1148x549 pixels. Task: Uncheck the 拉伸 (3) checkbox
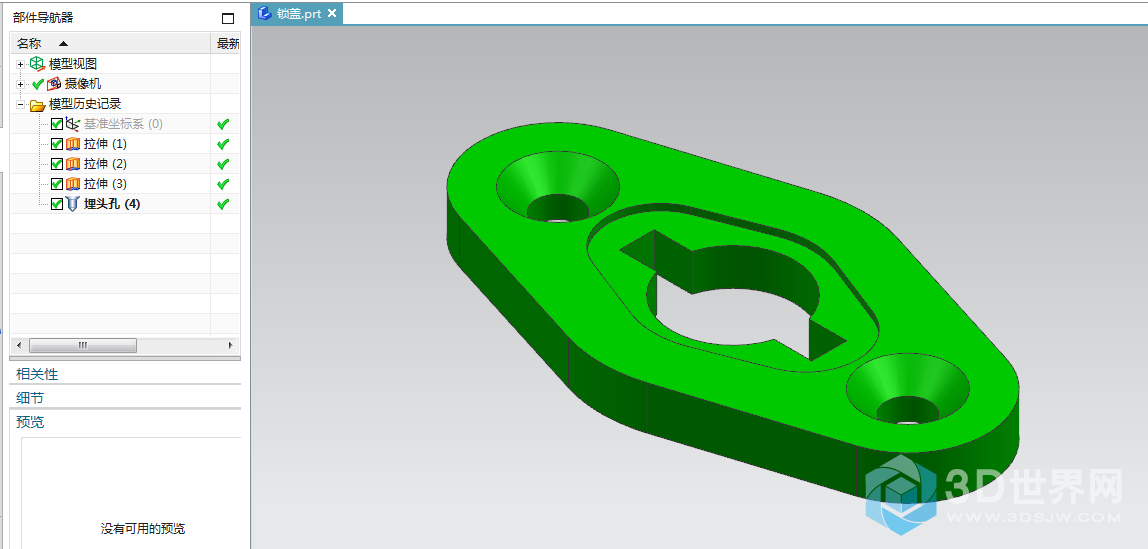(x=56, y=184)
